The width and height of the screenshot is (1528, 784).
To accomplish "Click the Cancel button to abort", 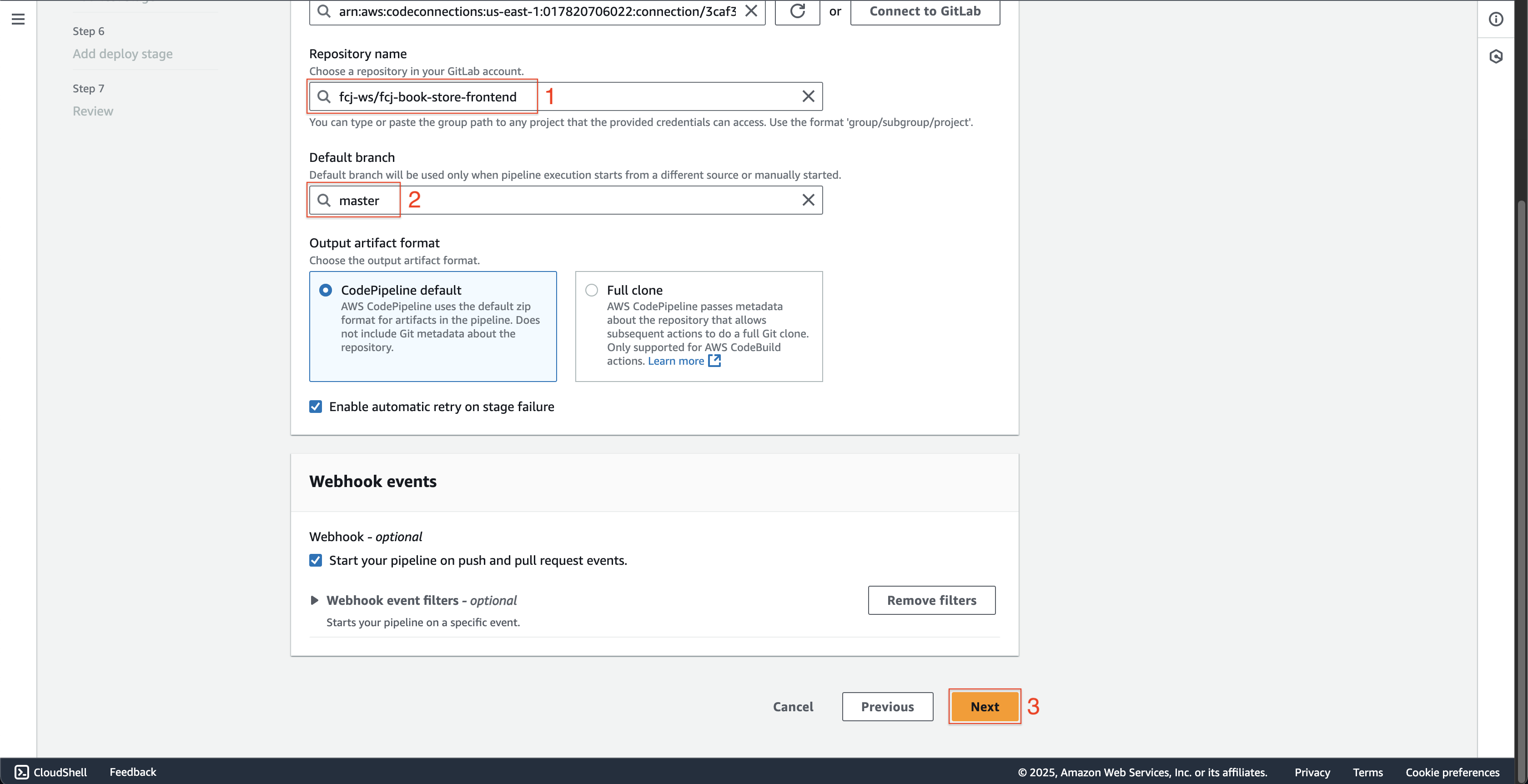I will coord(793,706).
